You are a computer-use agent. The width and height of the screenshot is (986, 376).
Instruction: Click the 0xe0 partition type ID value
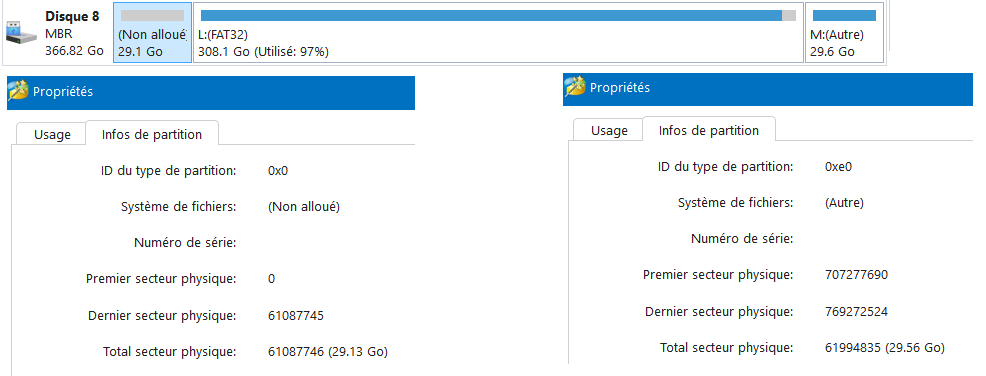[838, 167]
